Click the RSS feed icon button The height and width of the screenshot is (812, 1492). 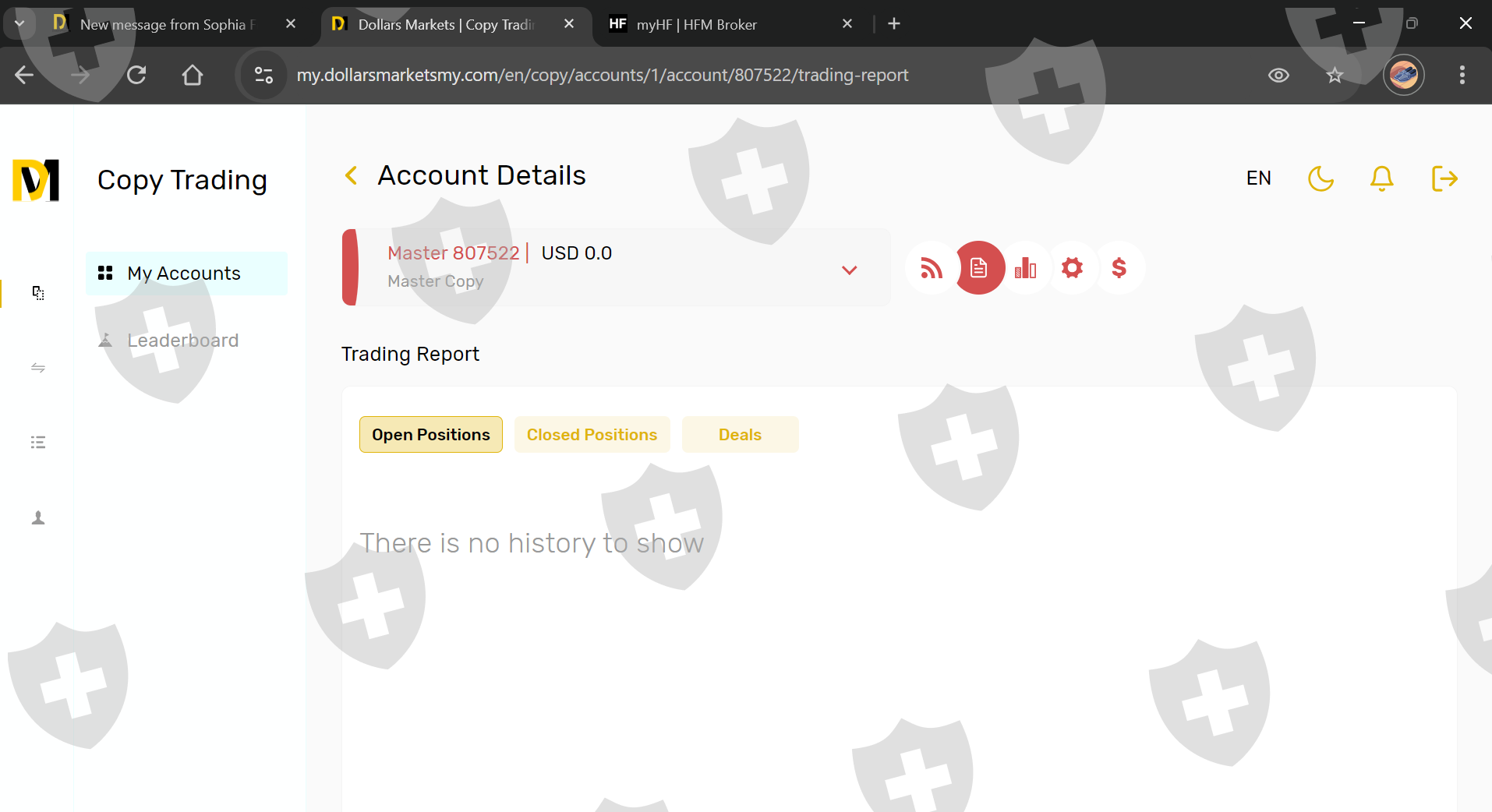(932, 268)
